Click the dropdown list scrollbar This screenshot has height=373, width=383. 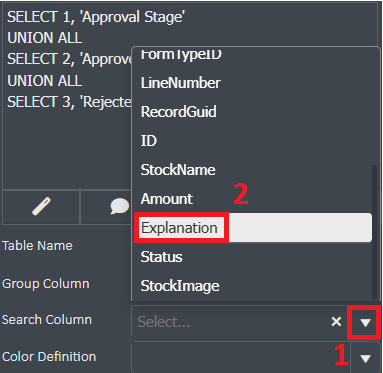point(375,232)
